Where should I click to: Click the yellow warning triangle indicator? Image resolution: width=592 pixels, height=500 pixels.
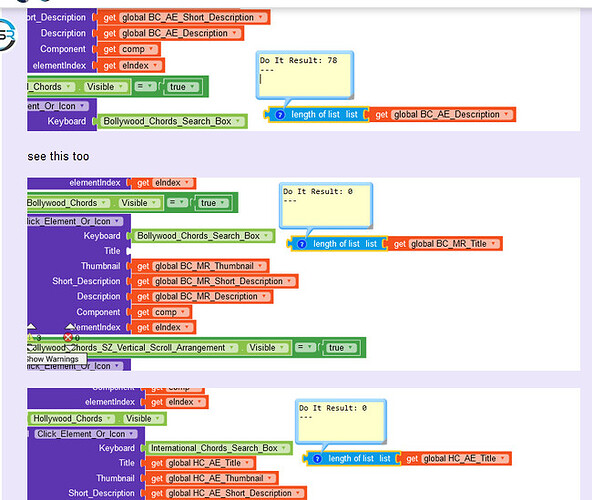click(30, 337)
